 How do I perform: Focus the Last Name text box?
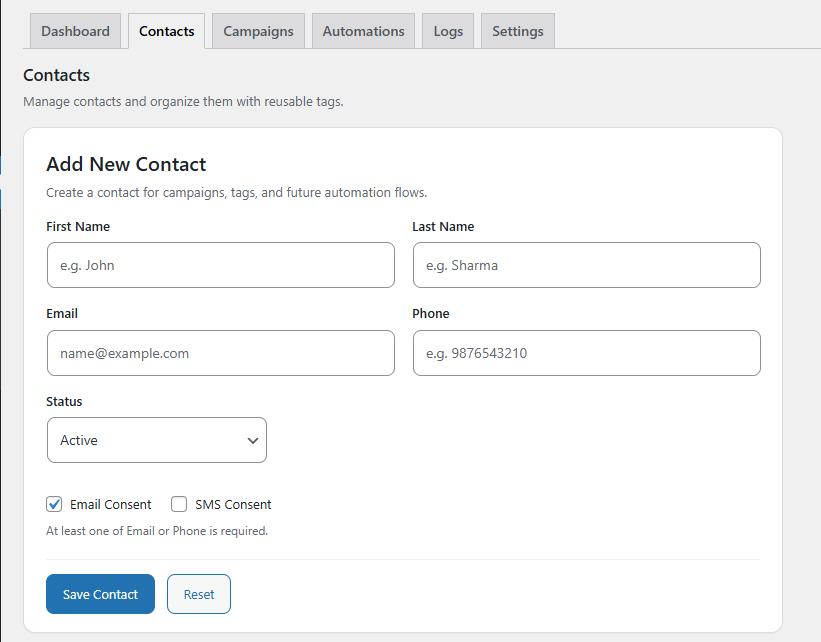point(586,265)
